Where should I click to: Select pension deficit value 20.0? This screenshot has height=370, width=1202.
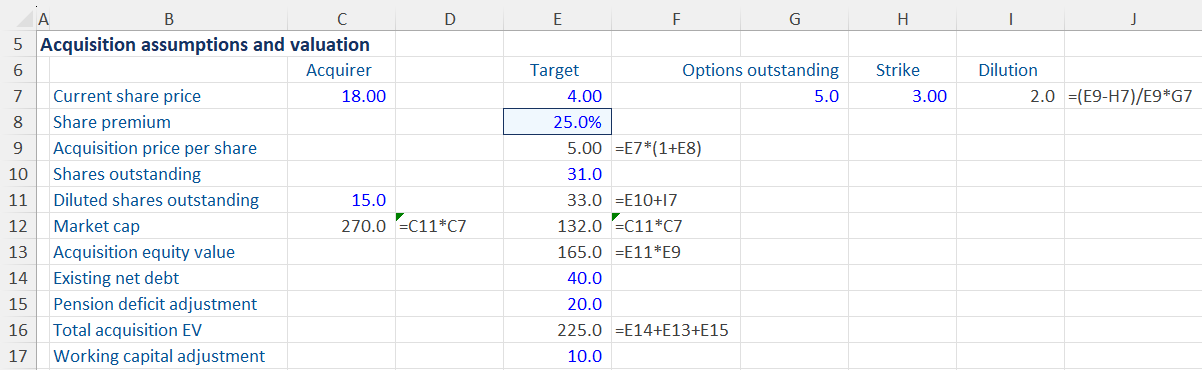pos(584,304)
